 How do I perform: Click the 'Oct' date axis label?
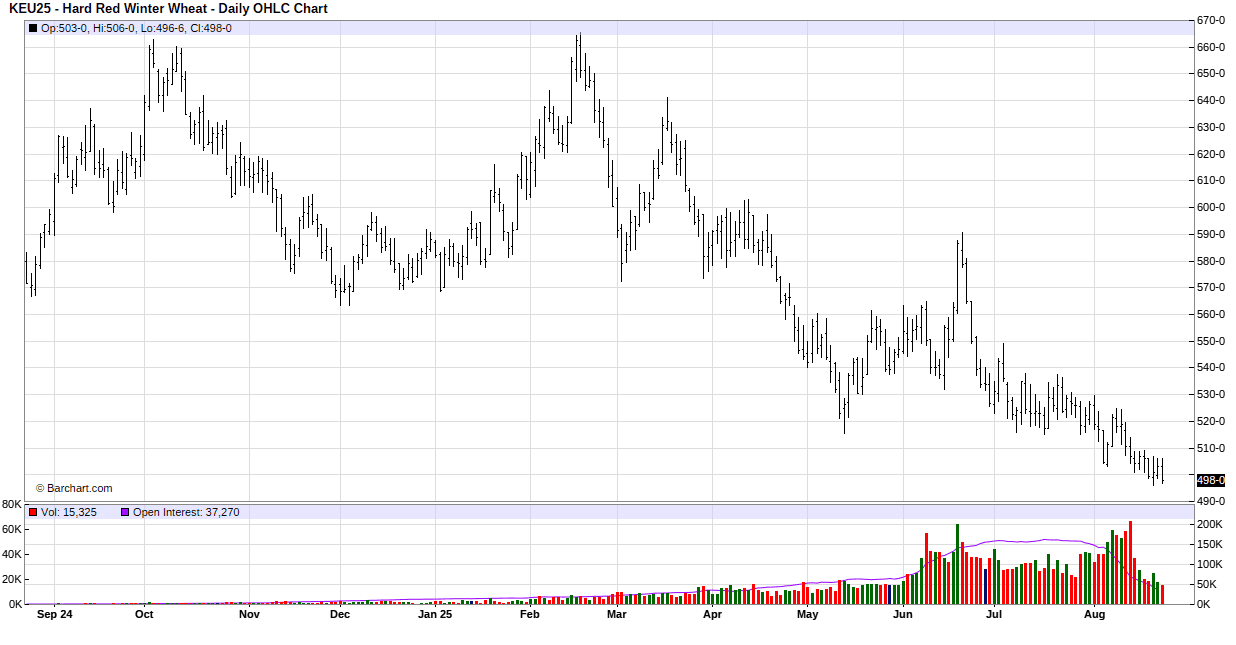(x=144, y=615)
